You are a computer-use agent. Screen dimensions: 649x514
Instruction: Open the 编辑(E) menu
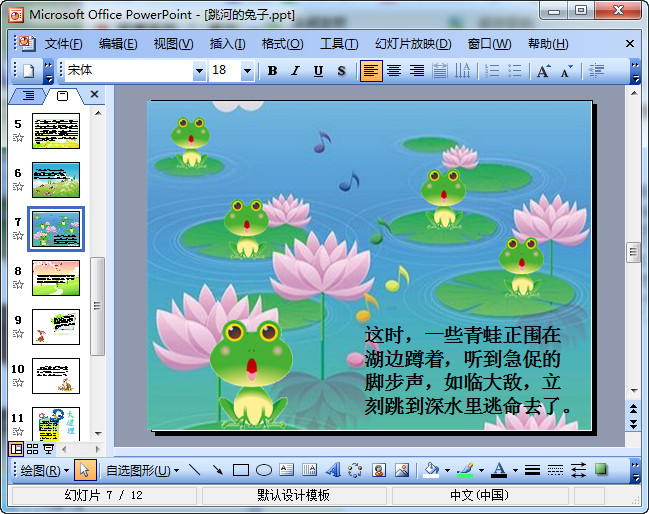pyautogui.click(x=118, y=44)
